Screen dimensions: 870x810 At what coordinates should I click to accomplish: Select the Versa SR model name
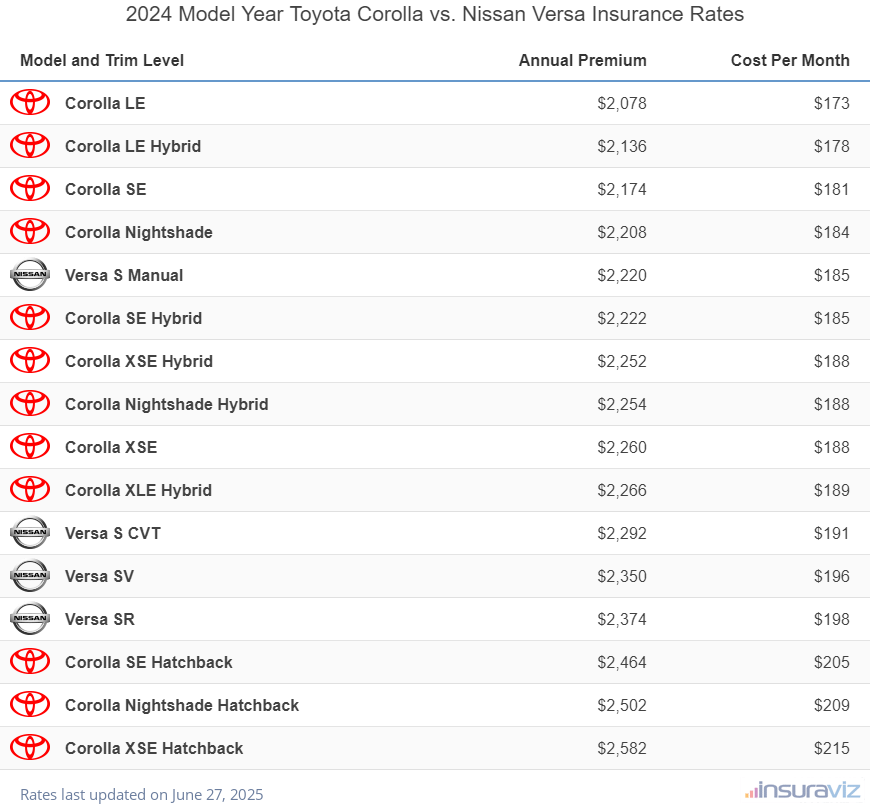point(100,619)
